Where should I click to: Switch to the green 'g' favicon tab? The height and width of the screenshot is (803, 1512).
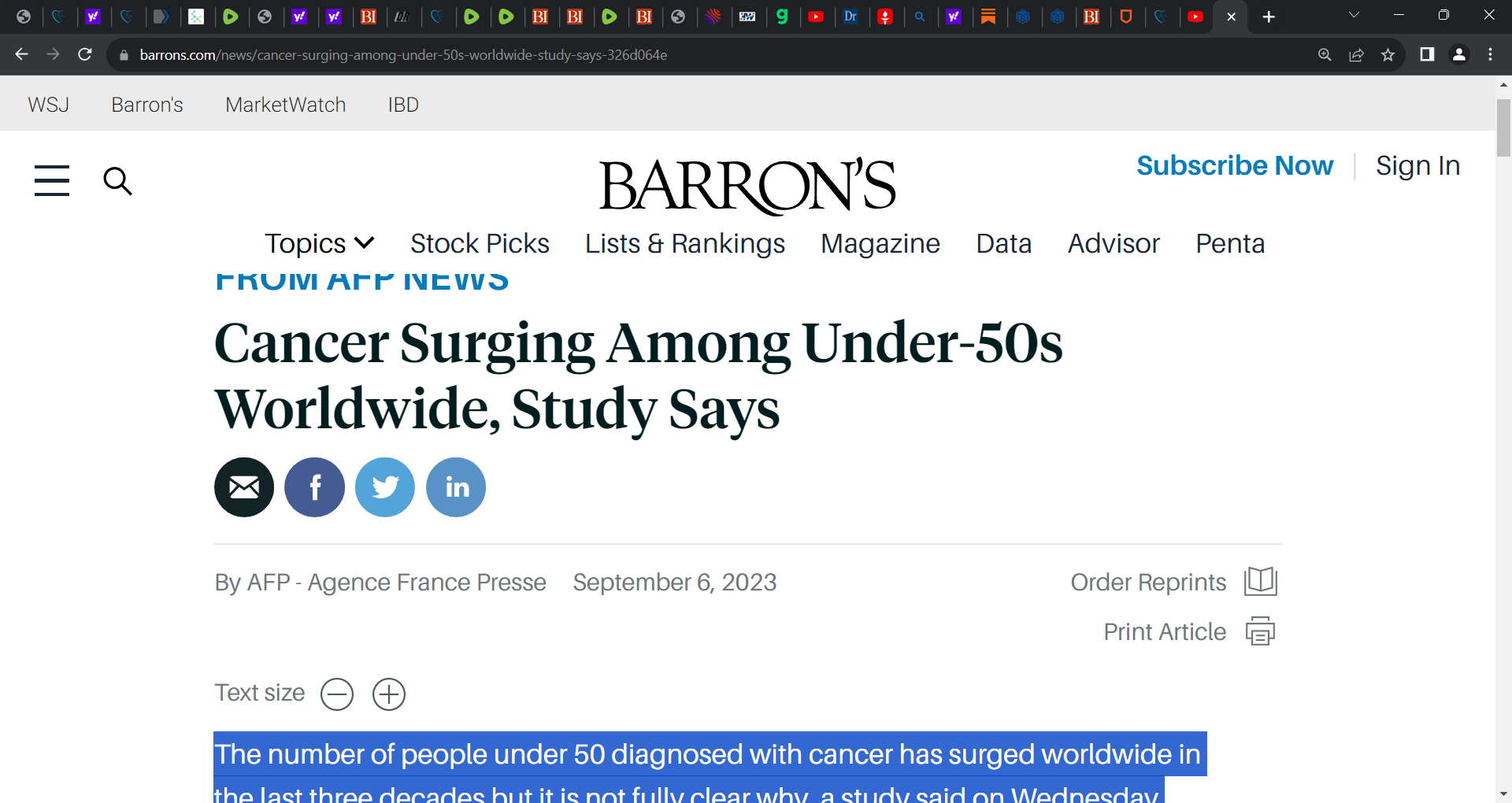pos(782,17)
